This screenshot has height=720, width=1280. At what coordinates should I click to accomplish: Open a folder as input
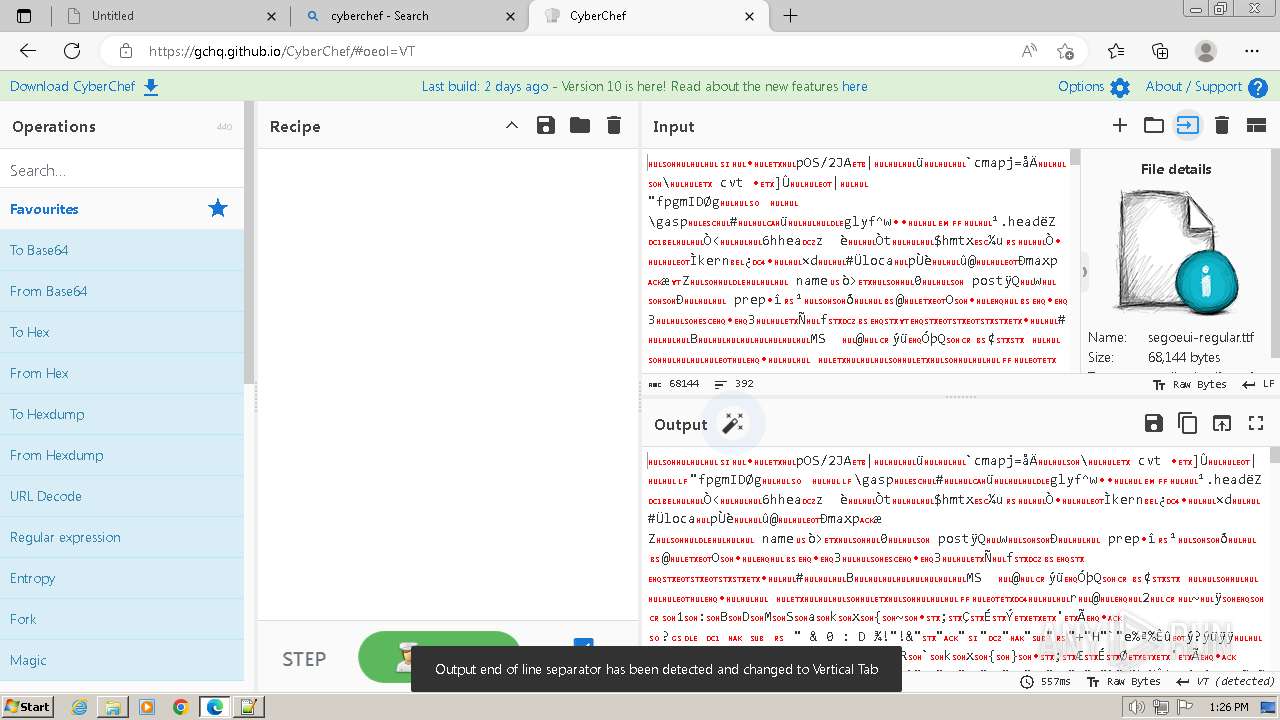[x=1154, y=125]
